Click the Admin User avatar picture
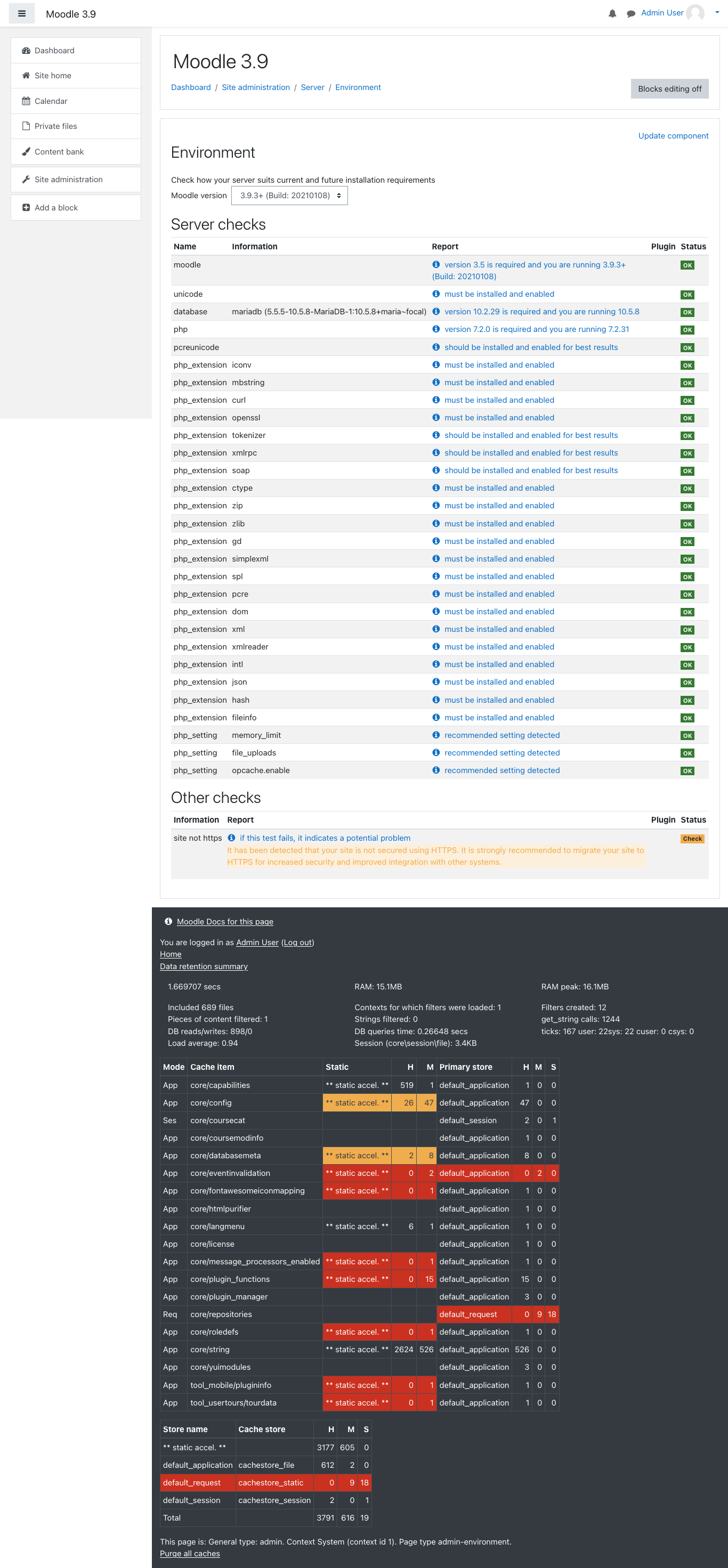The image size is (728, 1568). 695,13
